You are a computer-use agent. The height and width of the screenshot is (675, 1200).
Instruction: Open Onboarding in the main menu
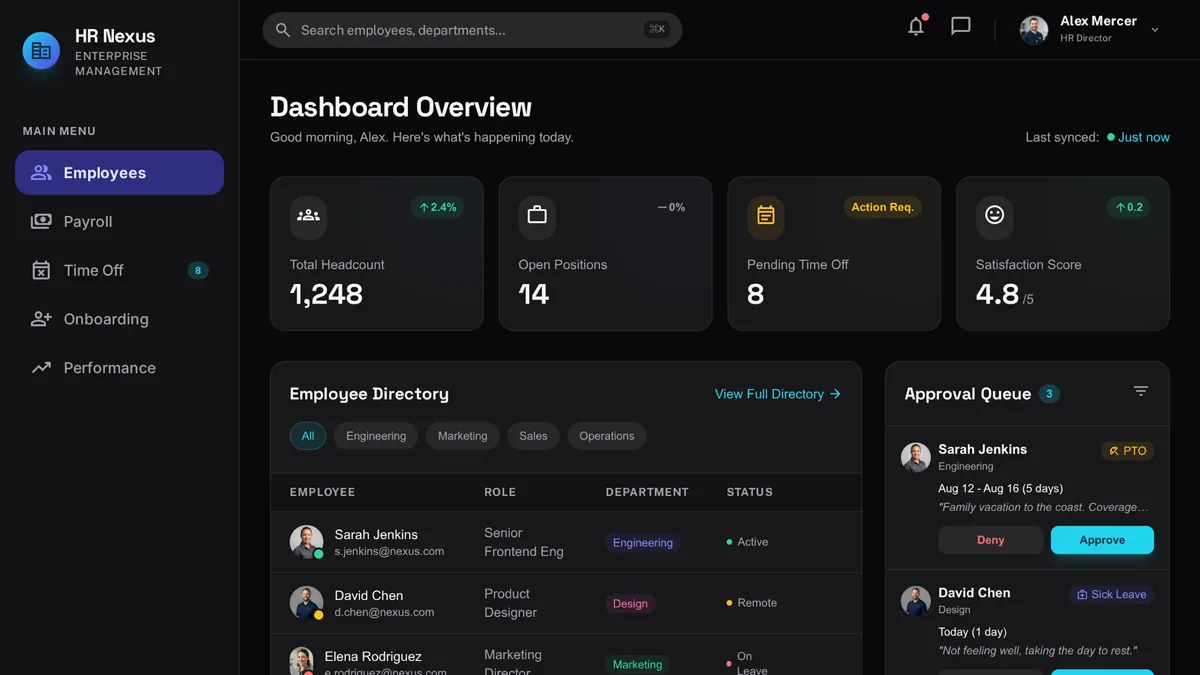pos(119,319)
